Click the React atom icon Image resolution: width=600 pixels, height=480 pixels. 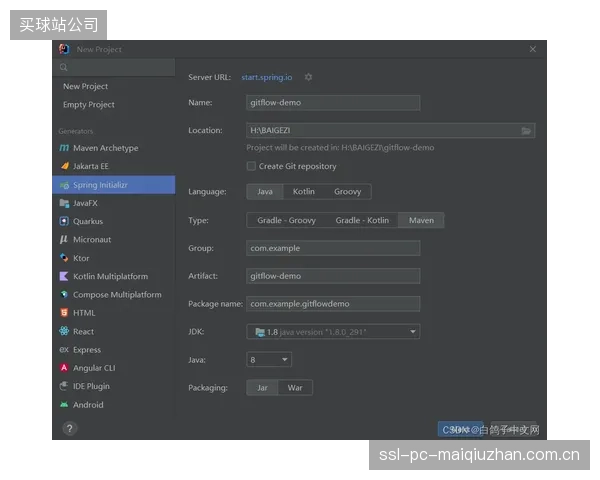(x=64, y=331)
